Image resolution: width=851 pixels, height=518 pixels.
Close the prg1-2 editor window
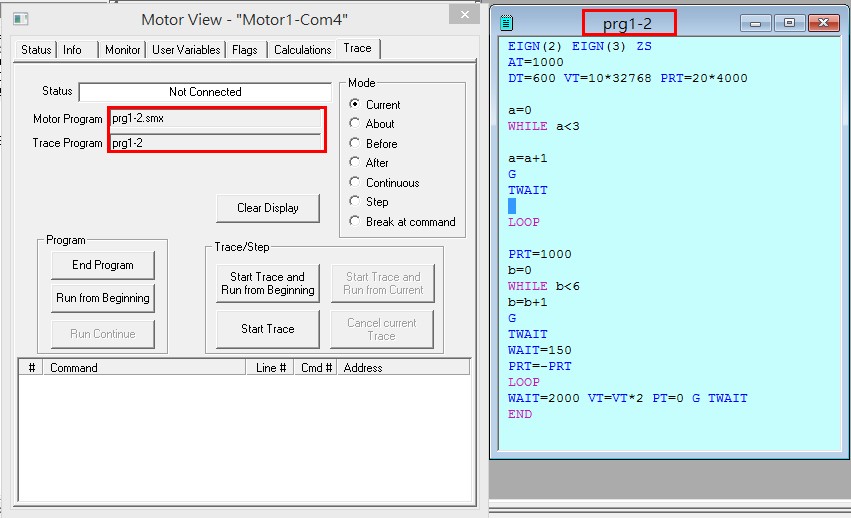(x=823, y=23)
